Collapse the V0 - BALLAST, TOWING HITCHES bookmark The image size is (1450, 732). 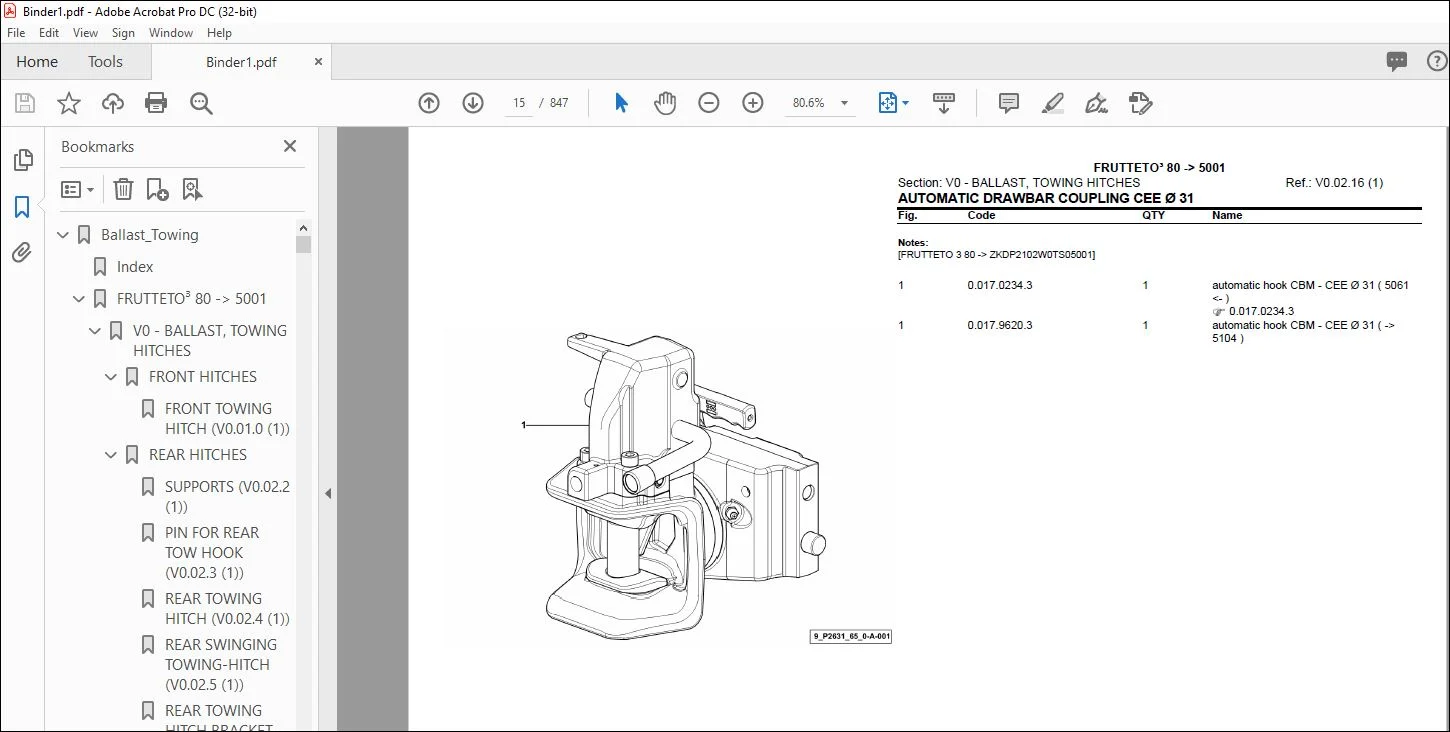click(x=95, y=331)
